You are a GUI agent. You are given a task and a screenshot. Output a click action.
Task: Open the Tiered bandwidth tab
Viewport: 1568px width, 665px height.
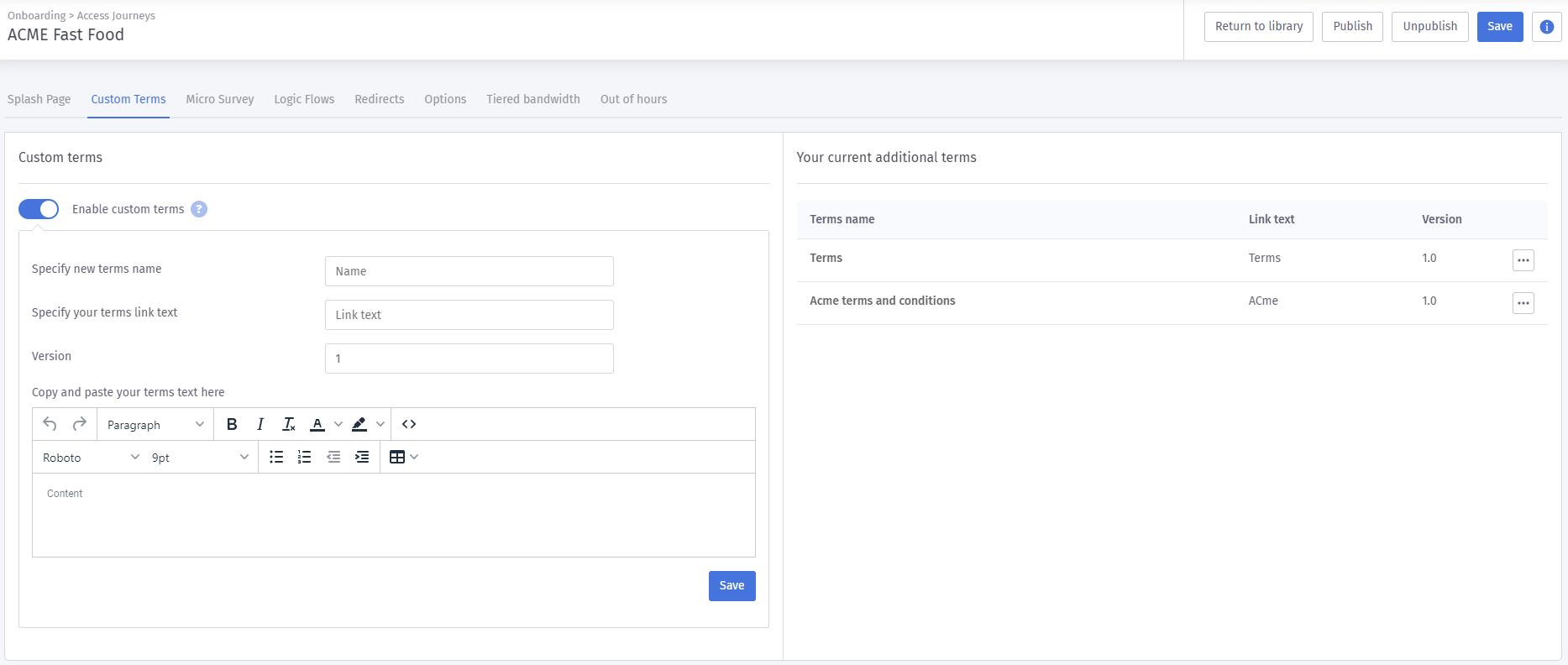tap(532, 99)
